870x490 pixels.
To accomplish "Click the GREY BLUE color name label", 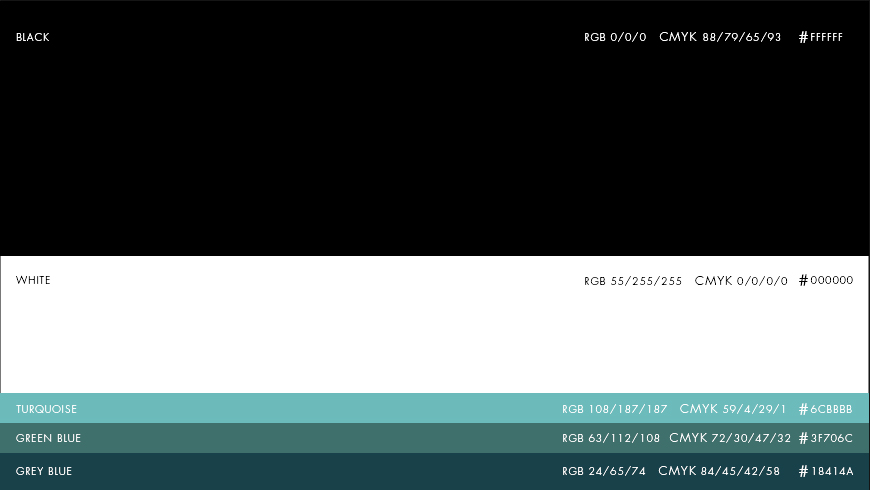I will pos(44,471).
